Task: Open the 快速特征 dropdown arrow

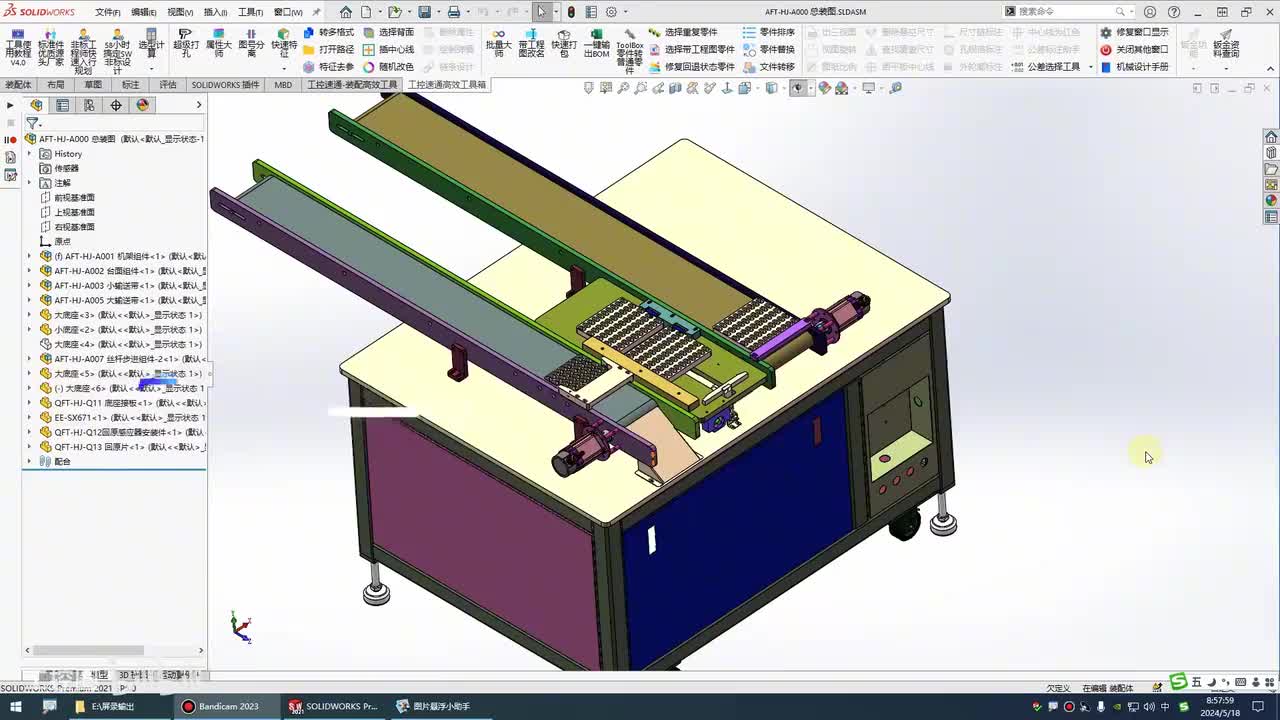Action: pyautogui.click(x=284, y=68)
